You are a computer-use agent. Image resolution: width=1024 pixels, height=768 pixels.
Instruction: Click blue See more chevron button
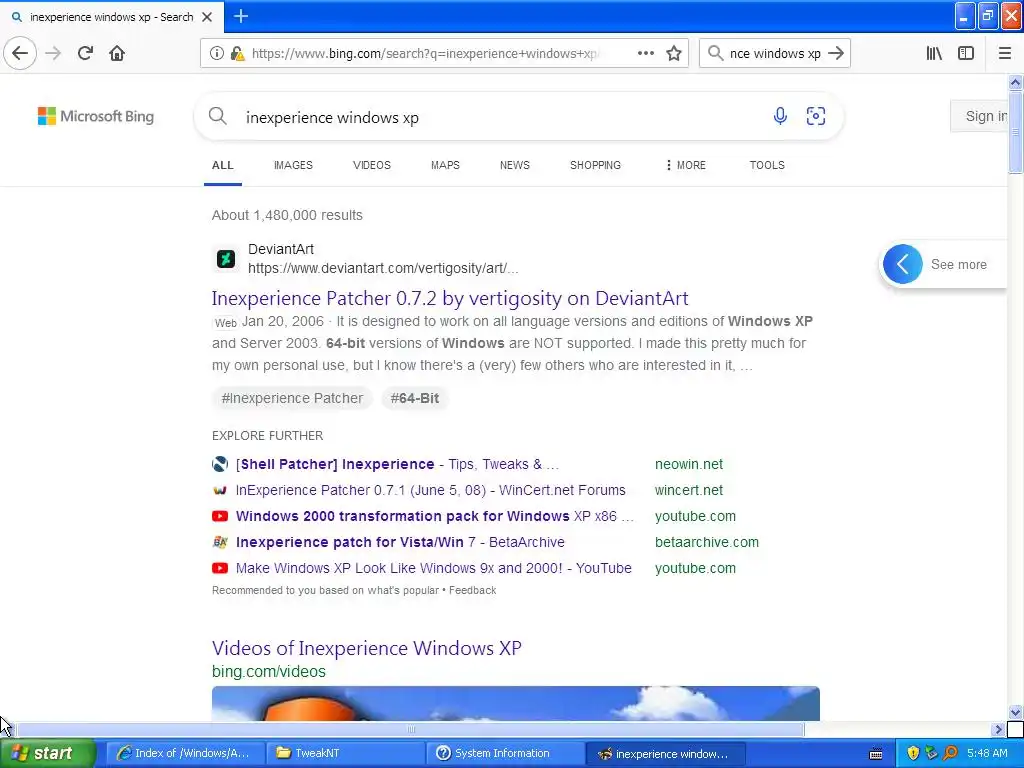903,264
